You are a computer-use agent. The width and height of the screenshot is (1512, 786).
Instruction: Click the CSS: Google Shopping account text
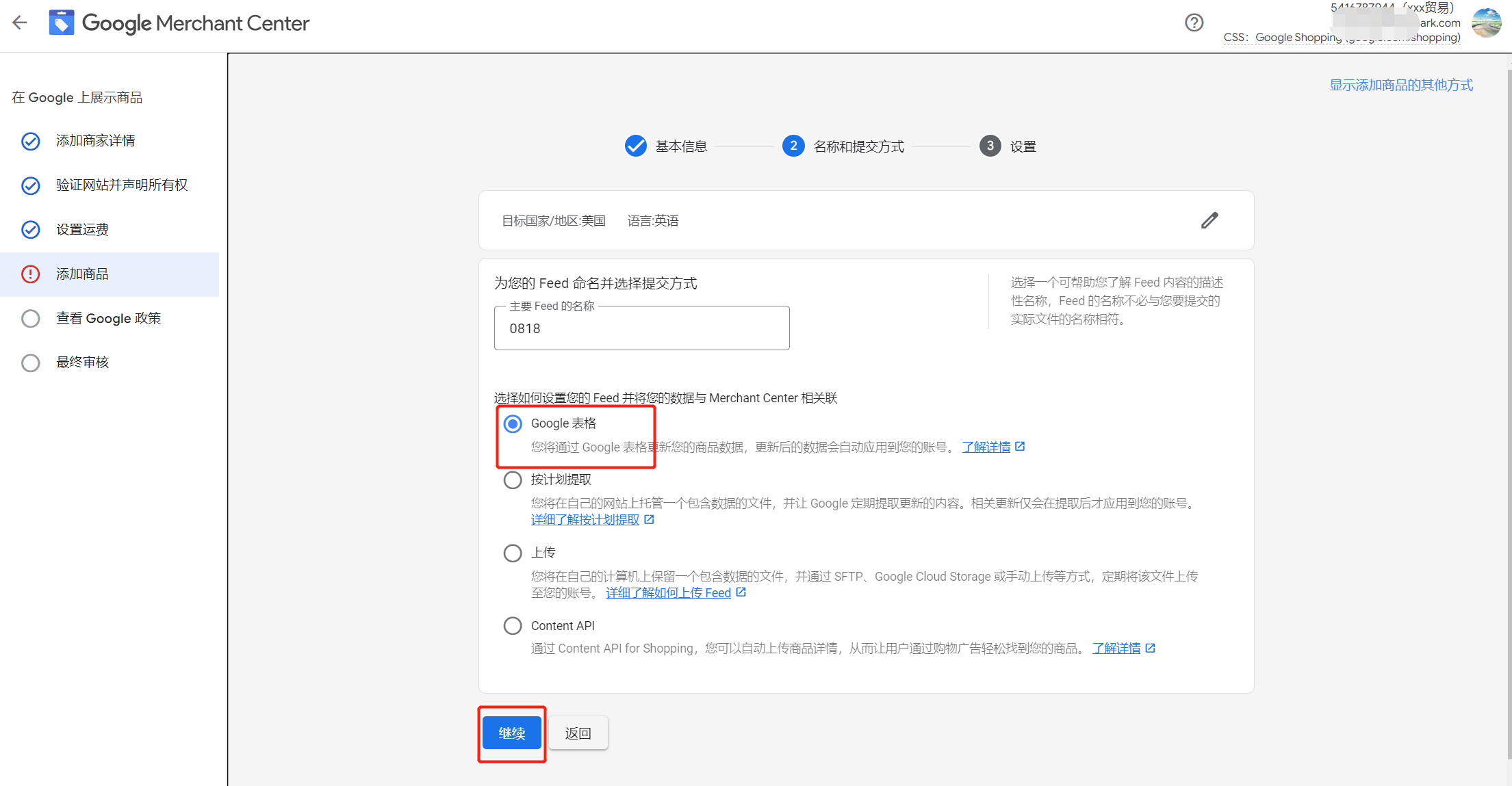(x=1342, y=38)
